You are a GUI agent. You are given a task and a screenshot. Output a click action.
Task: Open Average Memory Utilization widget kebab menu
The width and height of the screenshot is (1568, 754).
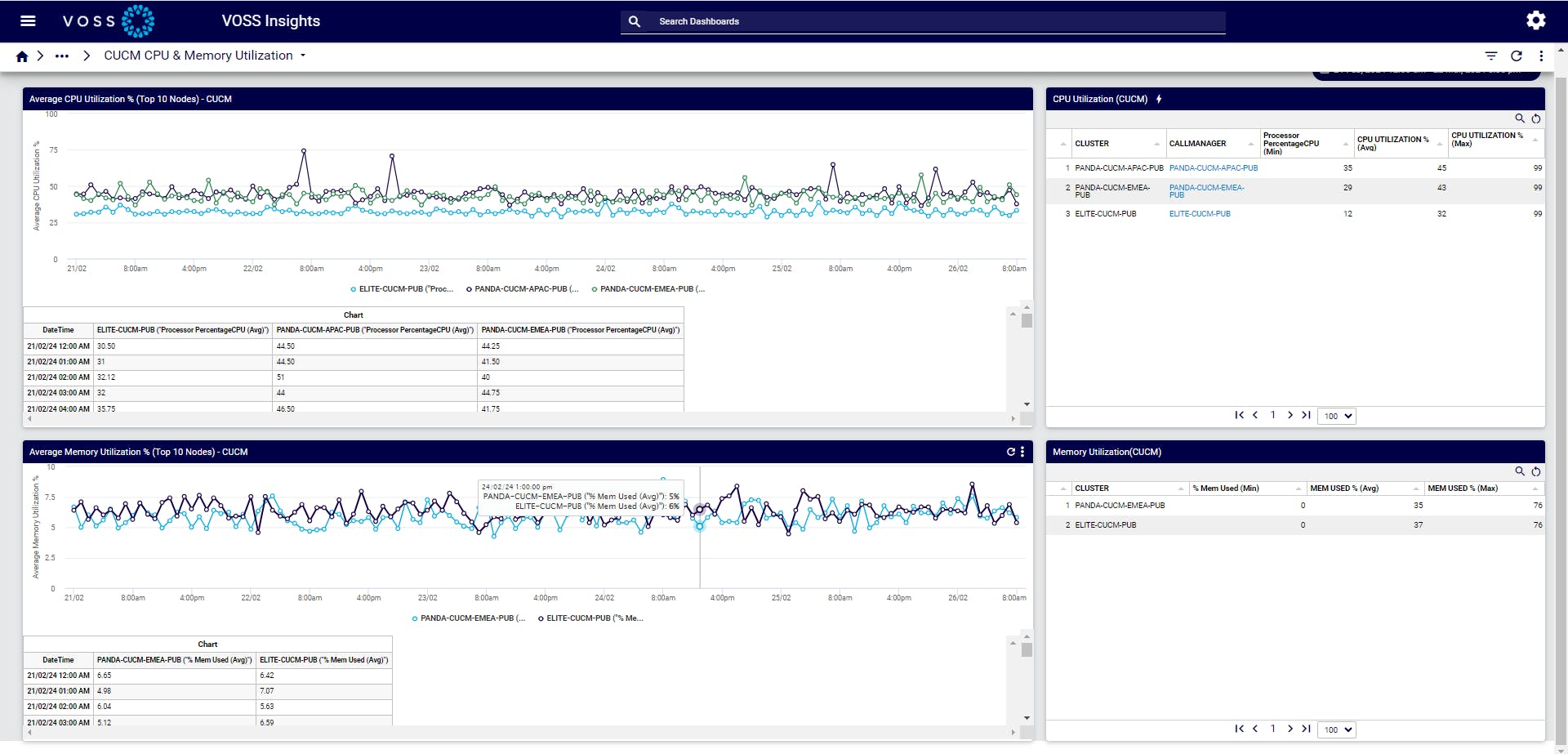point(1022,452)
